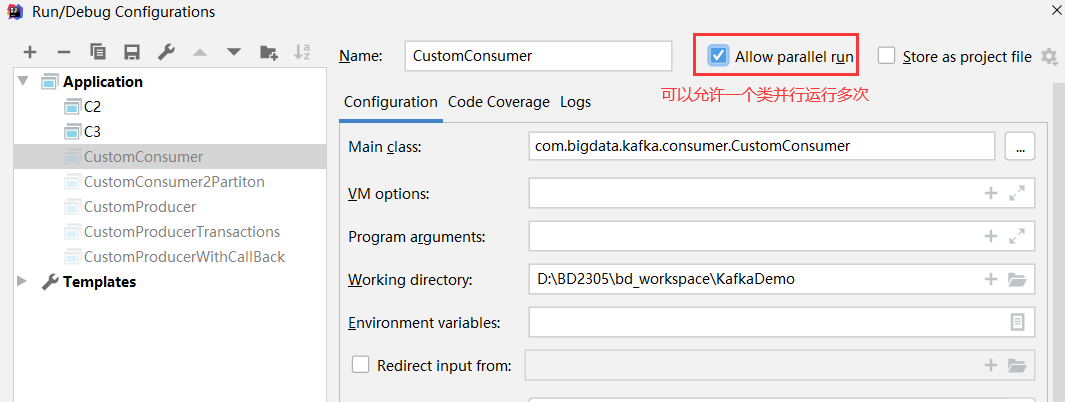Image resolution: width=1065 pixels, height=402 pixels.
Task: Open the Environment variables editor icon
Action: 1017,322
